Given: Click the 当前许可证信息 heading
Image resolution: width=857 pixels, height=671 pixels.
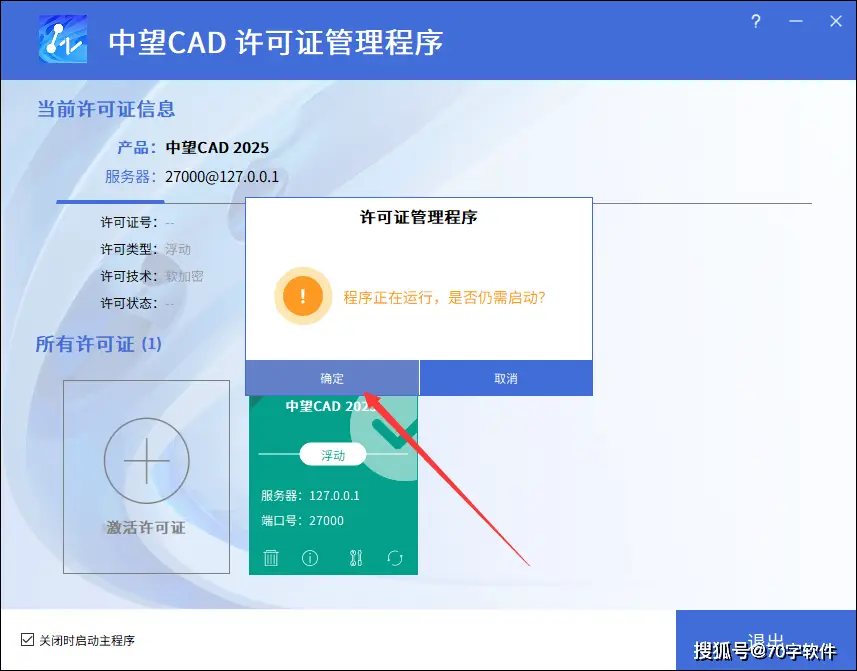Looking at the screenshot, I should [x=105, y=109].
